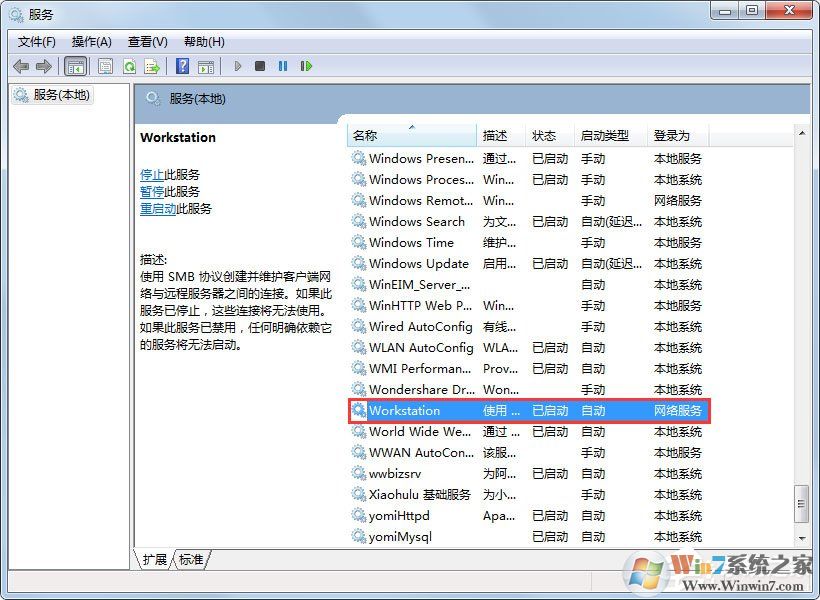The width and height of the screenshot is (820, 600).
Task: Open the 查看 menu
Action: [x=146, y=41]
